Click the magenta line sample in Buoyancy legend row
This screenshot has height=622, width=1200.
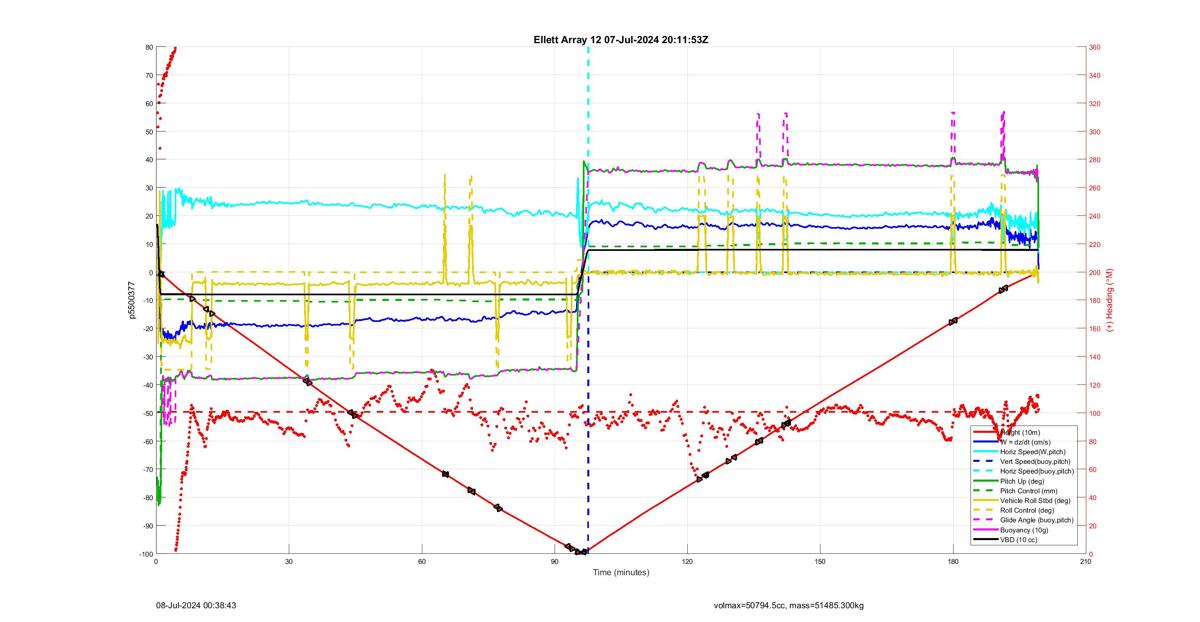coord(986,530)
